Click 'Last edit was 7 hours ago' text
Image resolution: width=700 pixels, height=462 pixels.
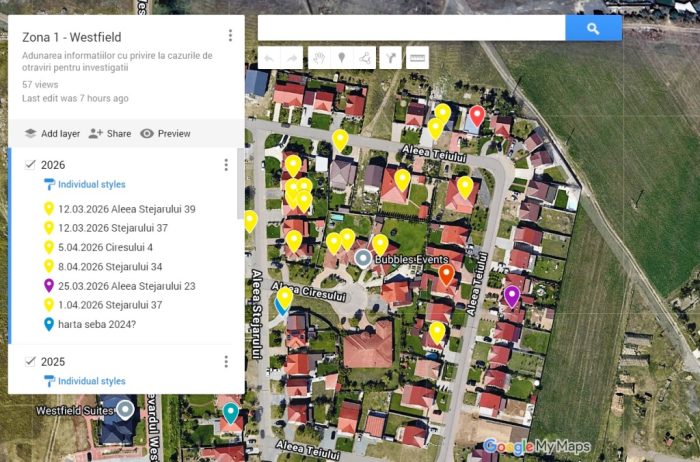pyautogui.click(x=75, y=98)
